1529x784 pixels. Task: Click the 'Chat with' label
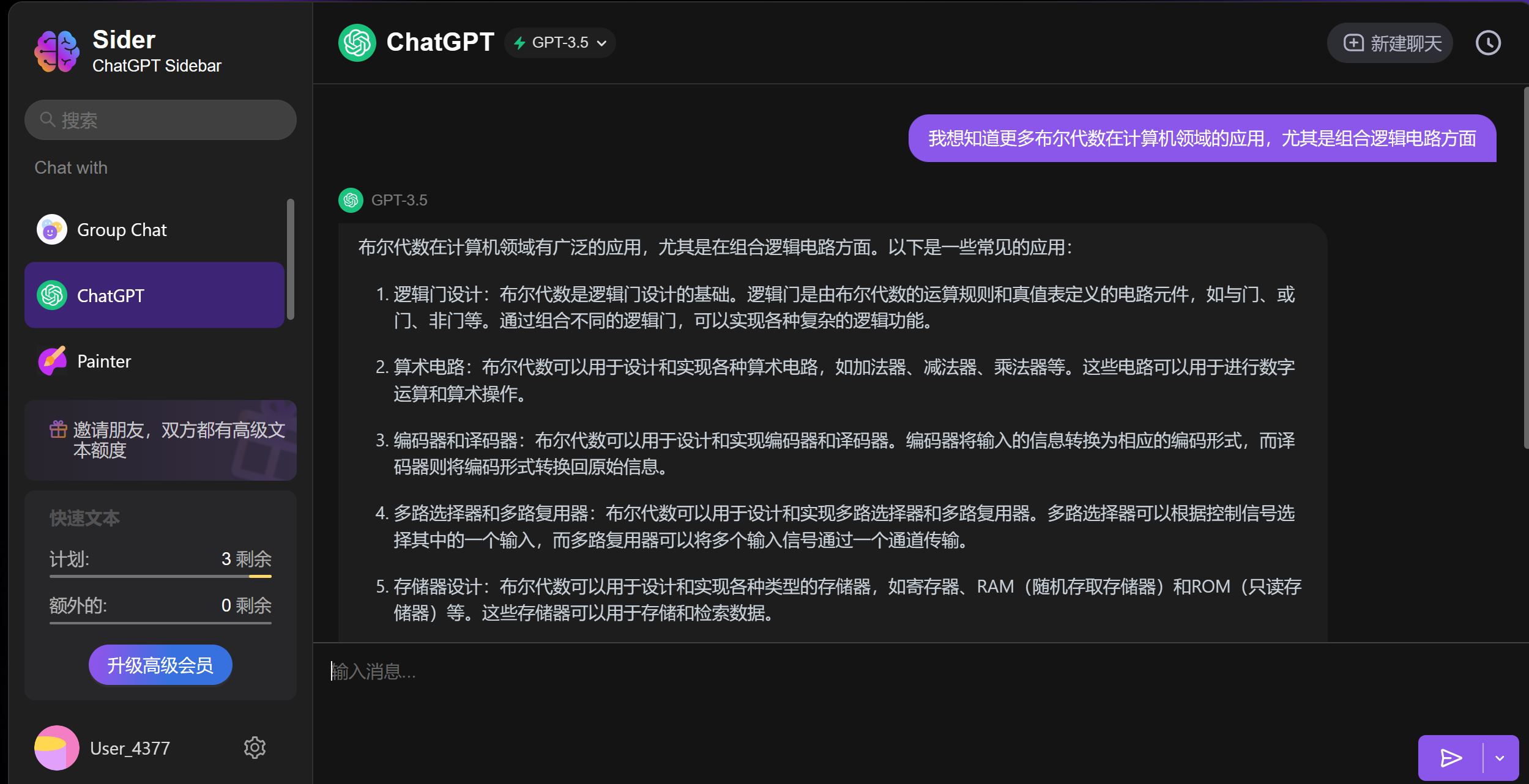point(71,168)
